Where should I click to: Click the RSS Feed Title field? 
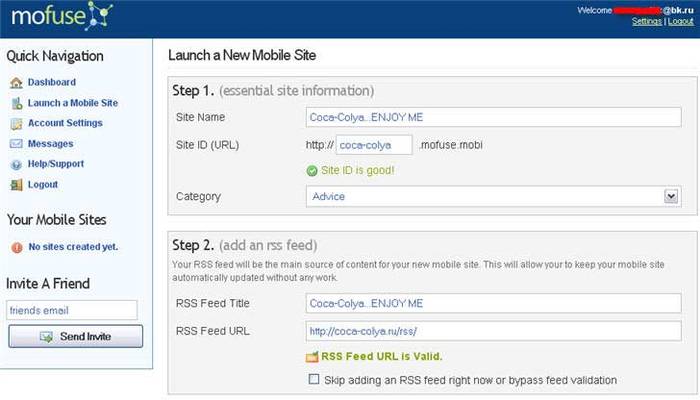tap(494, 303)
